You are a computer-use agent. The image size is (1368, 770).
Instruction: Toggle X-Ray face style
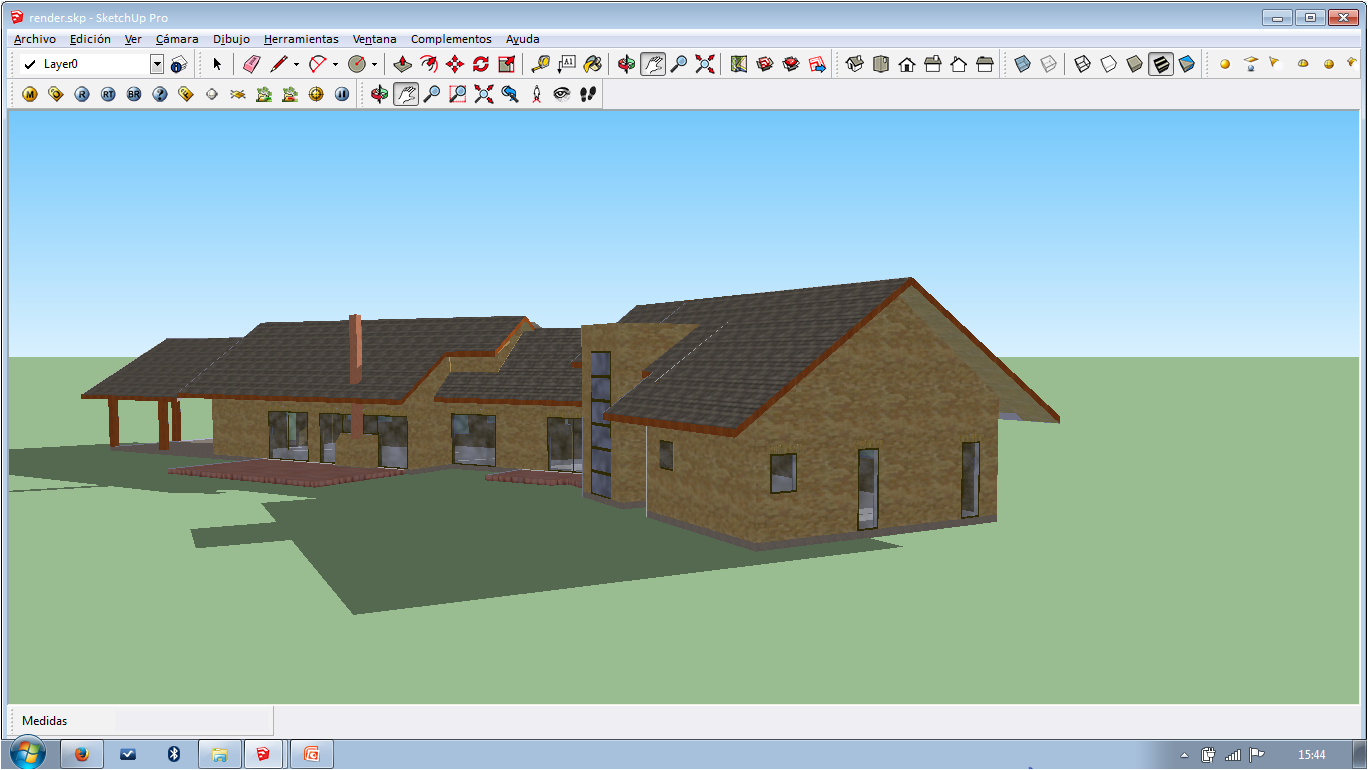(1022, 64)
